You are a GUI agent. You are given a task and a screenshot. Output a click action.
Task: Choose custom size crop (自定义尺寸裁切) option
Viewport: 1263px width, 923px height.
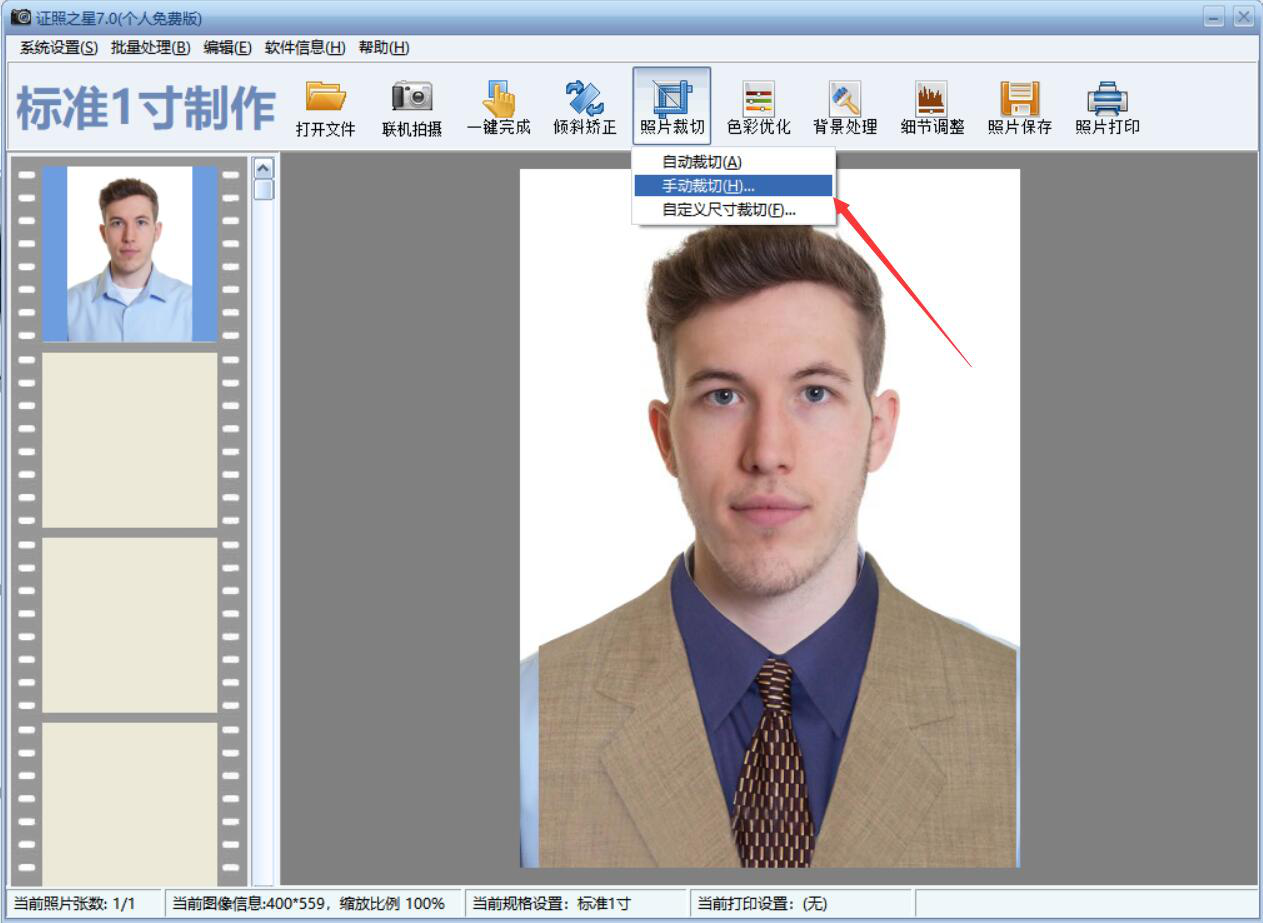pos(729,210)
